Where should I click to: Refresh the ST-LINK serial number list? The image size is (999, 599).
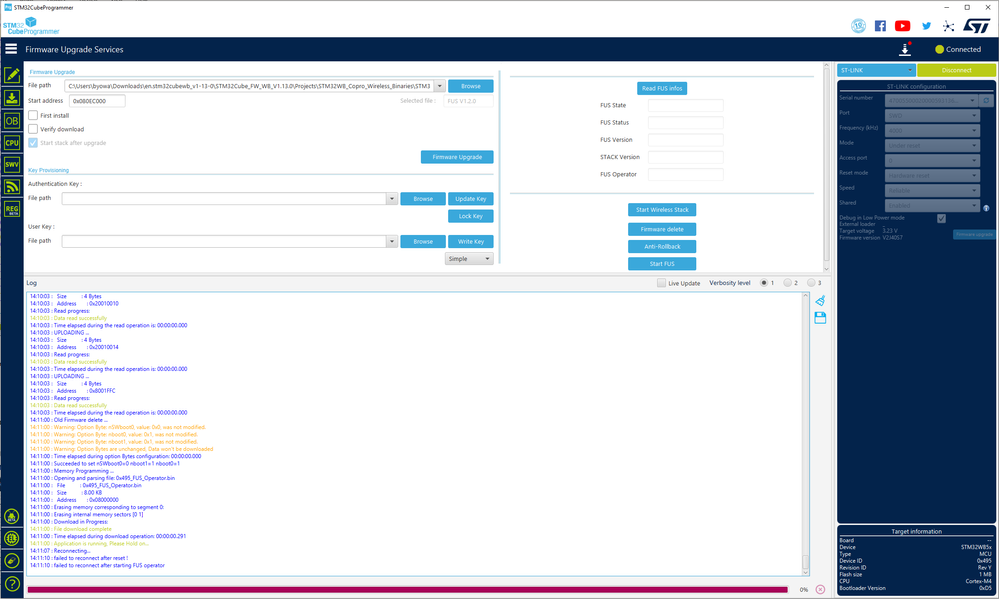(x=986, y=101)
